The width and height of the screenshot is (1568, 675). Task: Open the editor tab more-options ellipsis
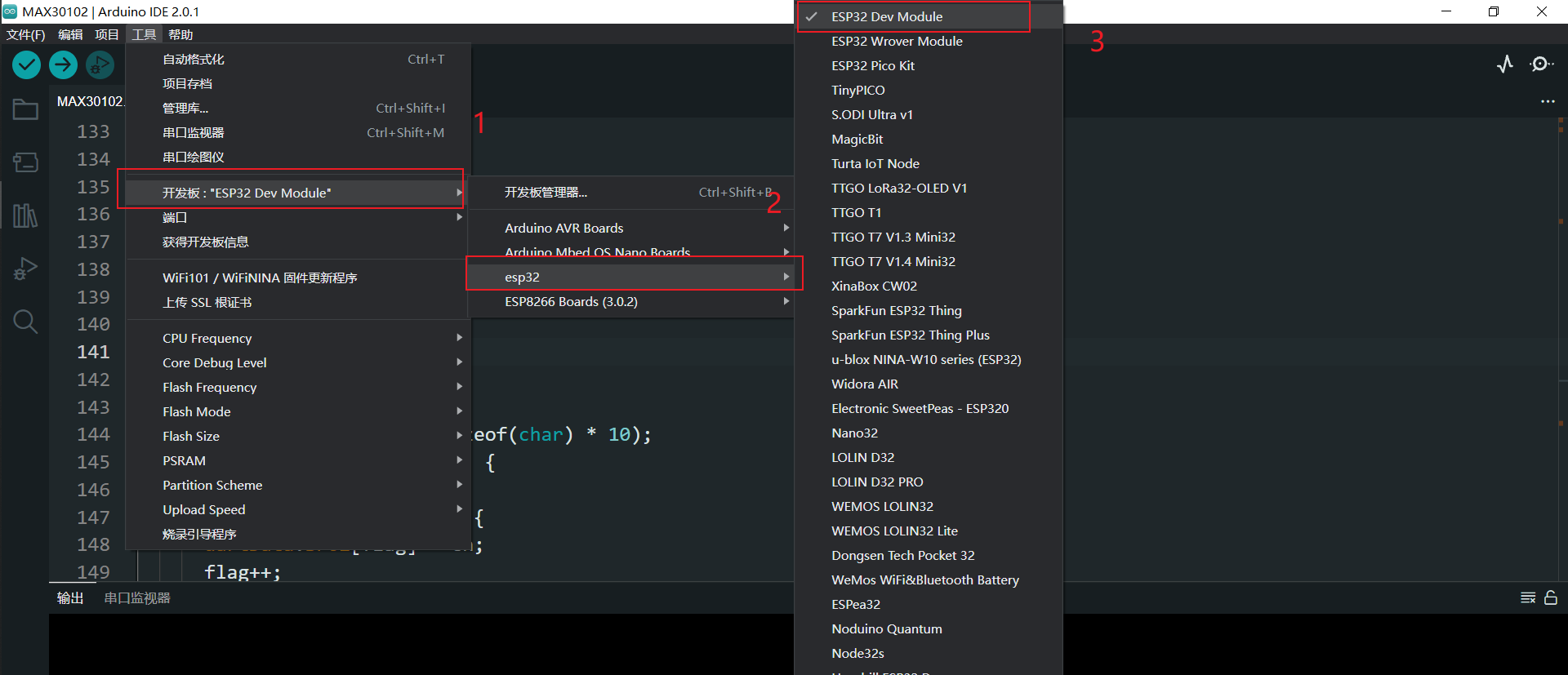tap(1548, 101)
